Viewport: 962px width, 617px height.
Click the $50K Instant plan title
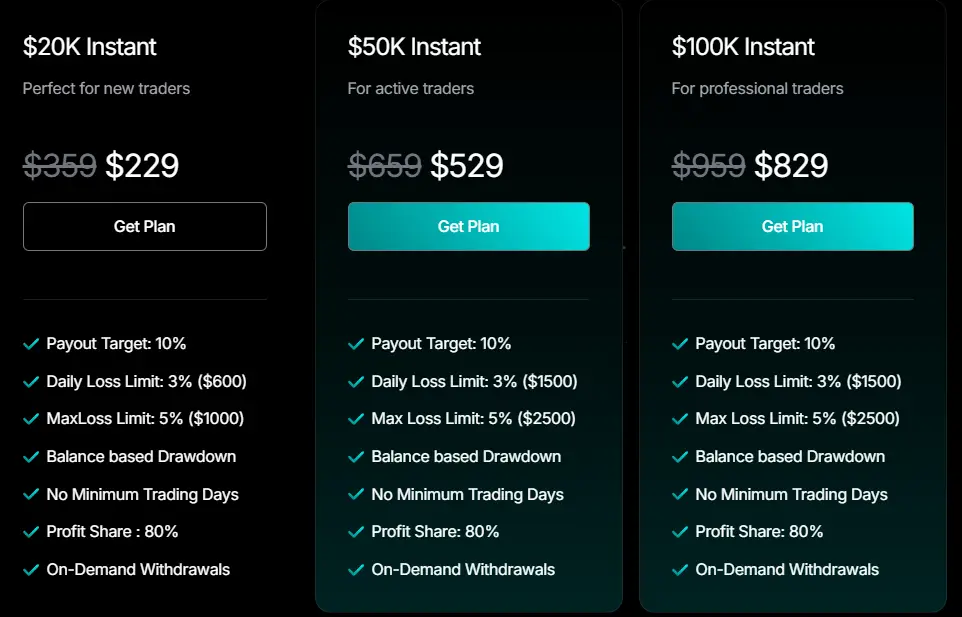tap(414, 46)
